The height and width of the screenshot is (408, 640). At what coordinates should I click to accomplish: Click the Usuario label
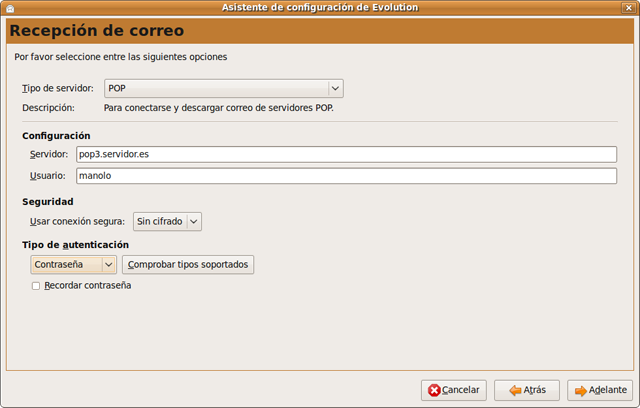pyautogui.click(x=48, y=175)
